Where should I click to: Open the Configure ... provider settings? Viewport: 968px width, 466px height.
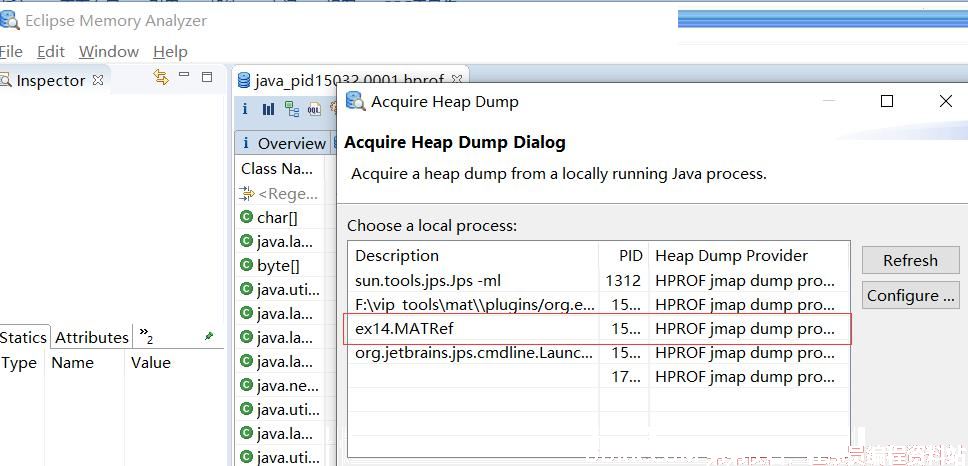point(911,296)
